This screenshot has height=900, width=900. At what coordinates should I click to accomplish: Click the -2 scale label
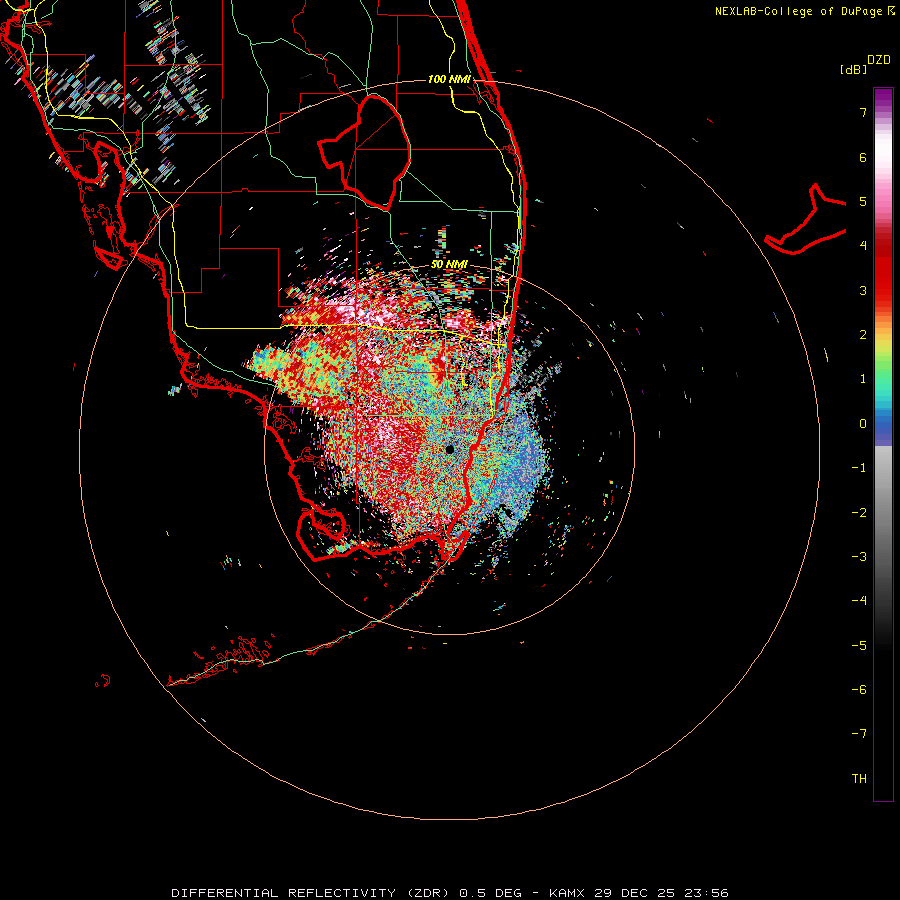click(x=859, y=513)
